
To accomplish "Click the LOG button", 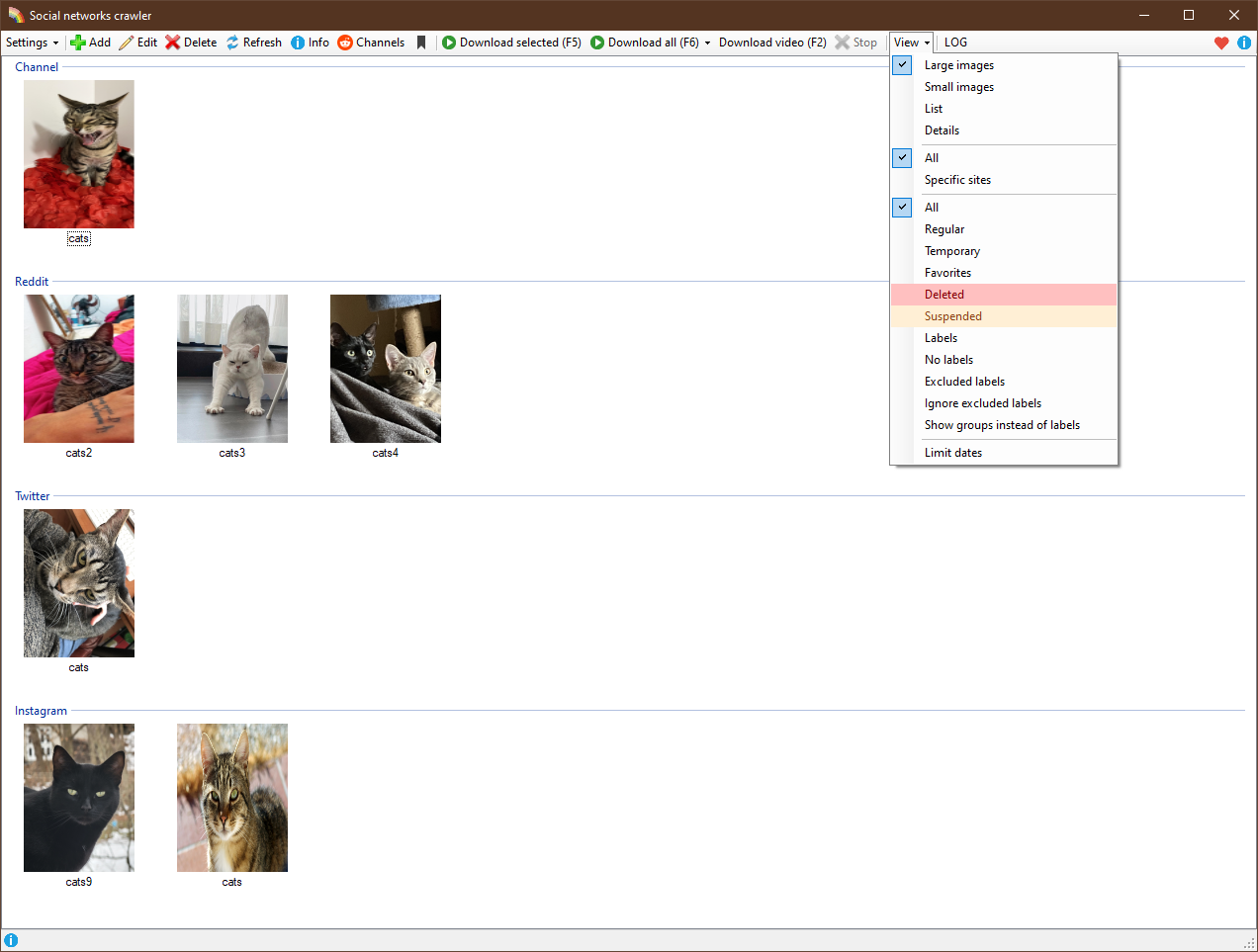I will tap(955, 43).
